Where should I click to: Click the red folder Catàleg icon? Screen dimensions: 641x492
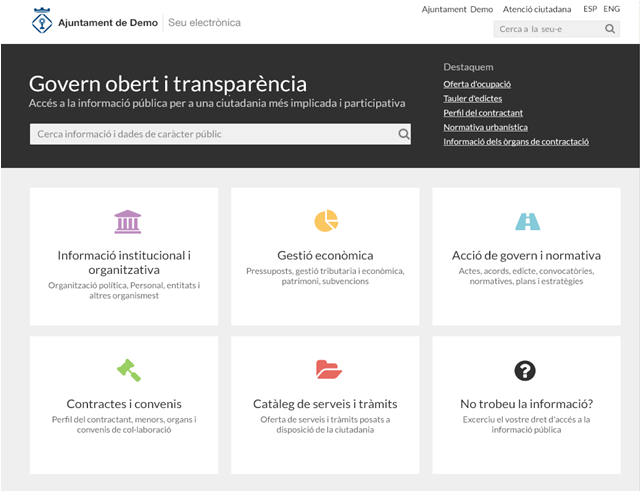click(x=328, y=370)
